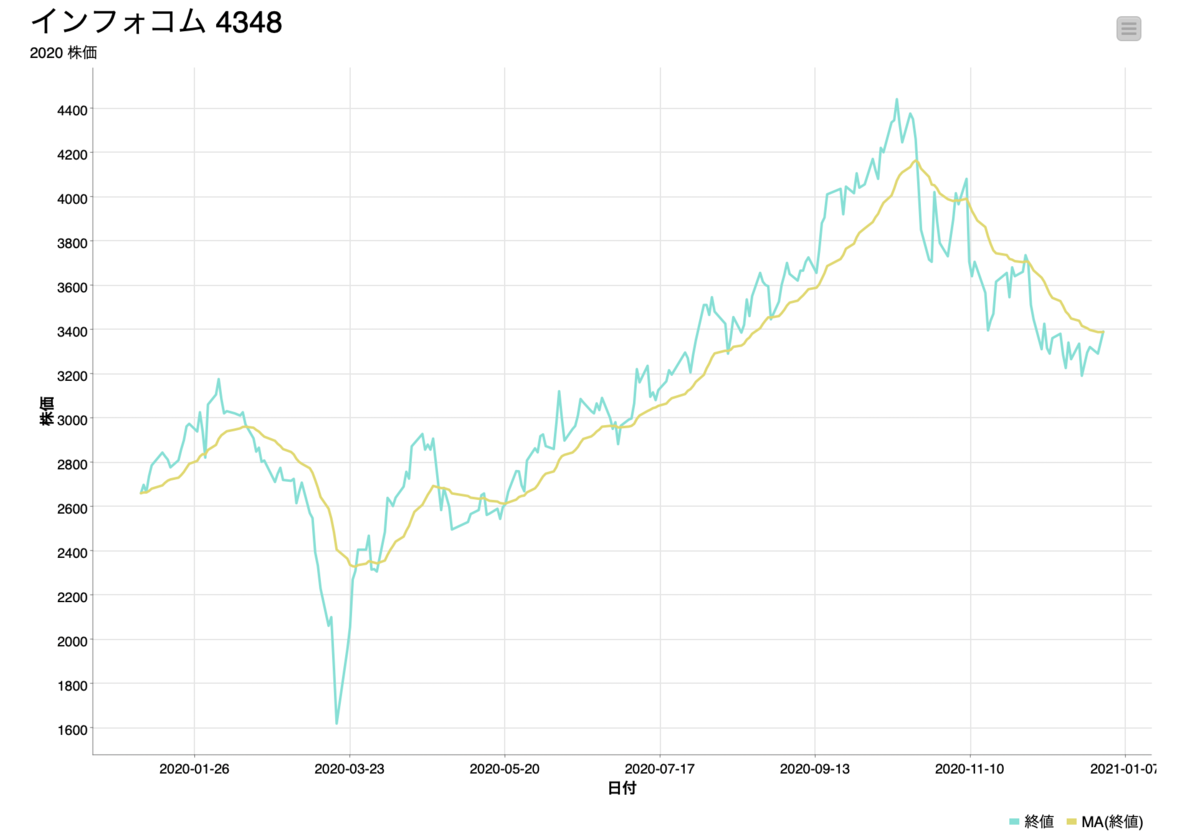Screen dimensions: 1200x834
Task: Click the y-axis title 株価
Action: (x=47, y=410)
